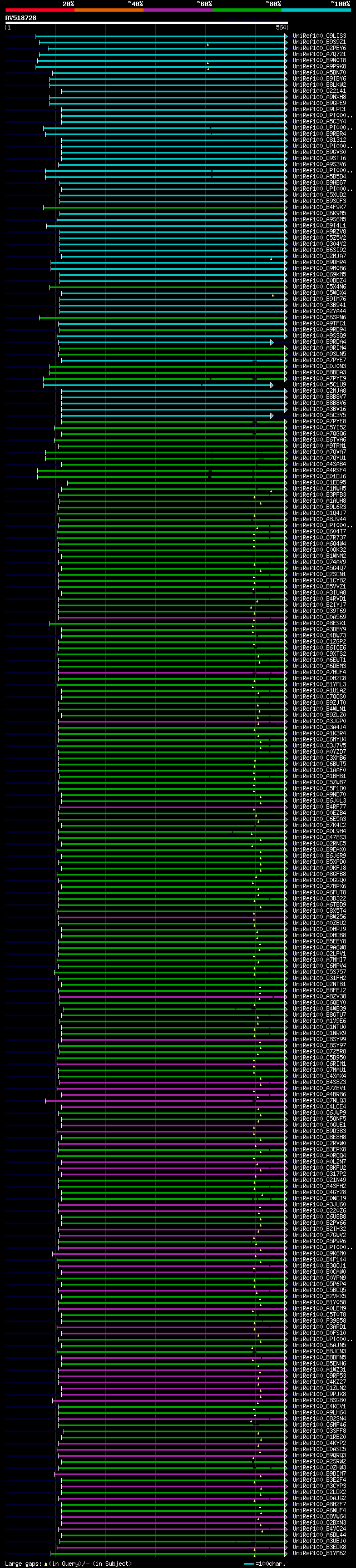Click the purple ~60% identity legend segment
The image size is (356, 1568).
click(177, 10)
